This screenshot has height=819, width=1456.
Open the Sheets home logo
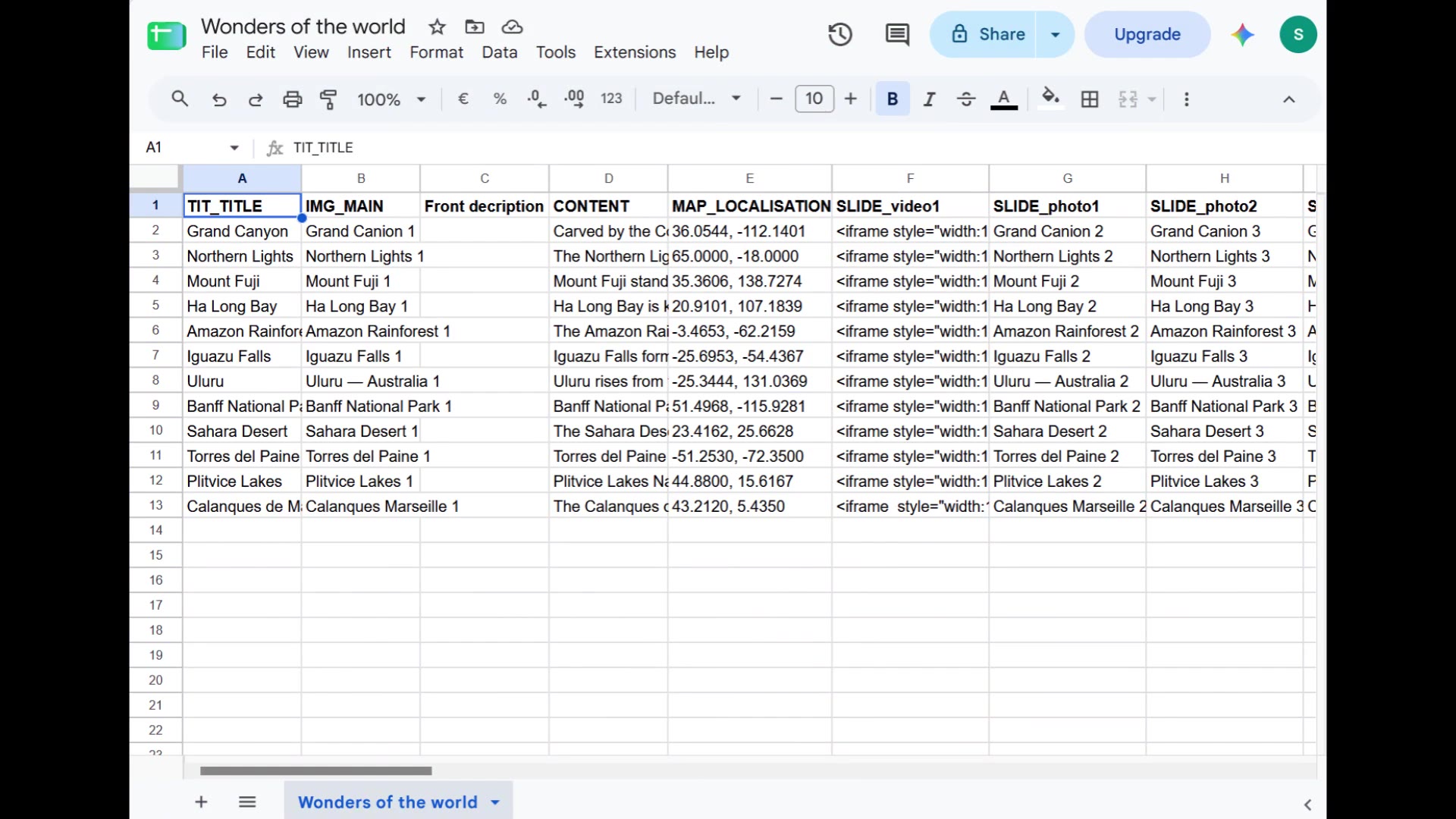click(167, 36)
